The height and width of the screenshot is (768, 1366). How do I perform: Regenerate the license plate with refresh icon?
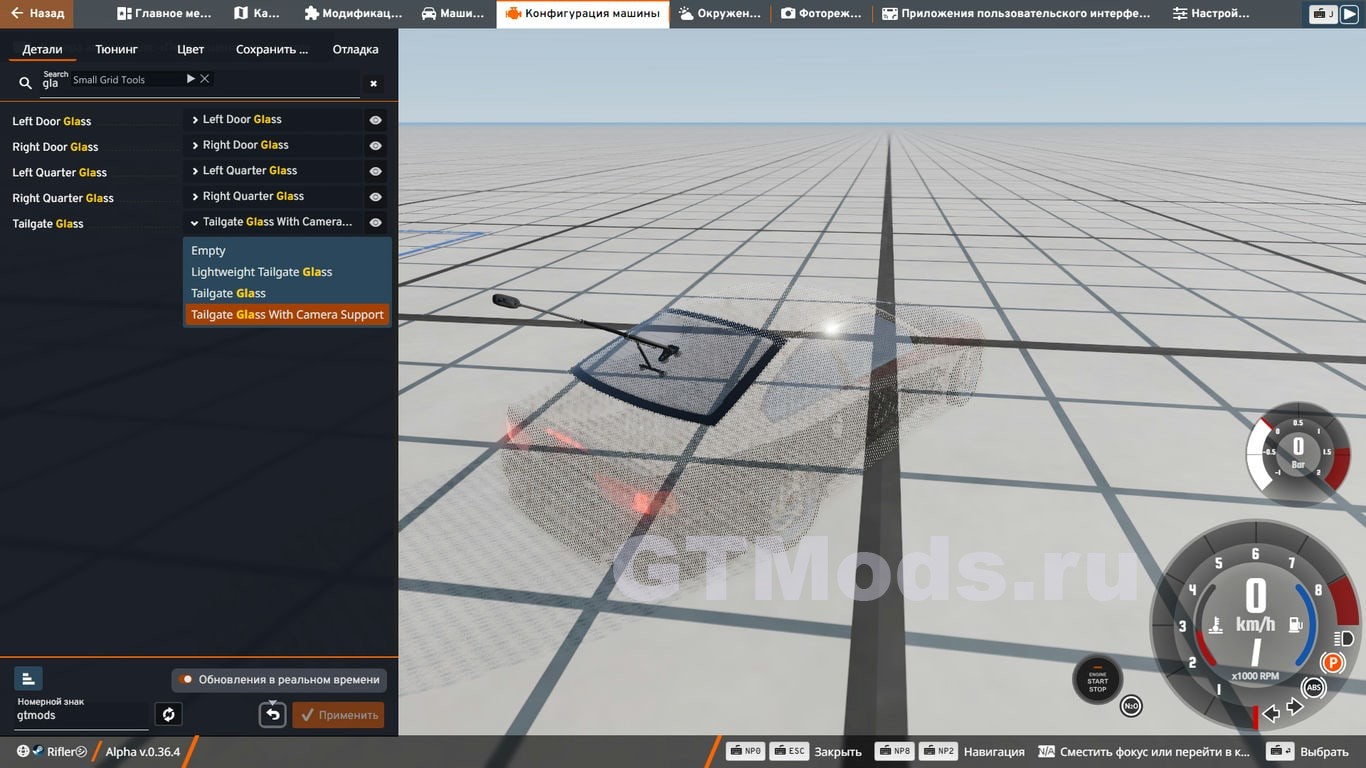pyautogui.click(x=168, y=714)
